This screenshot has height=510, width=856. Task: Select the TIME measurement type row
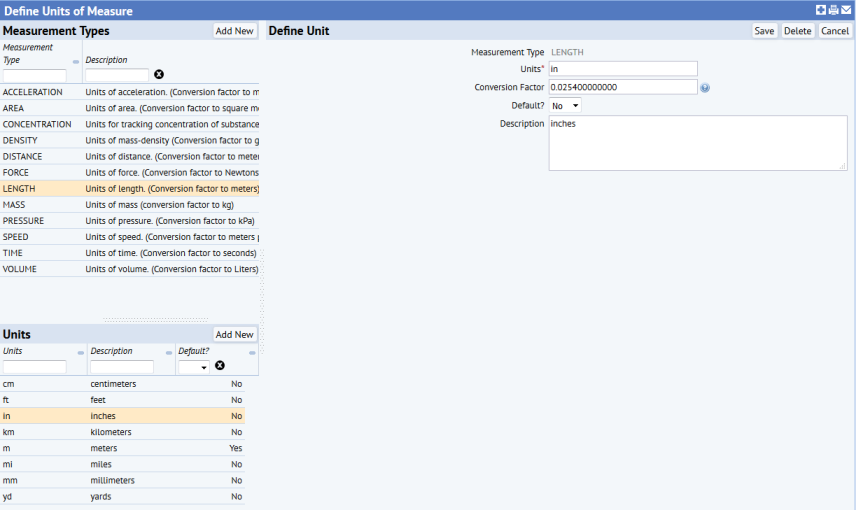pyautogui.click(x=129, y=253)
